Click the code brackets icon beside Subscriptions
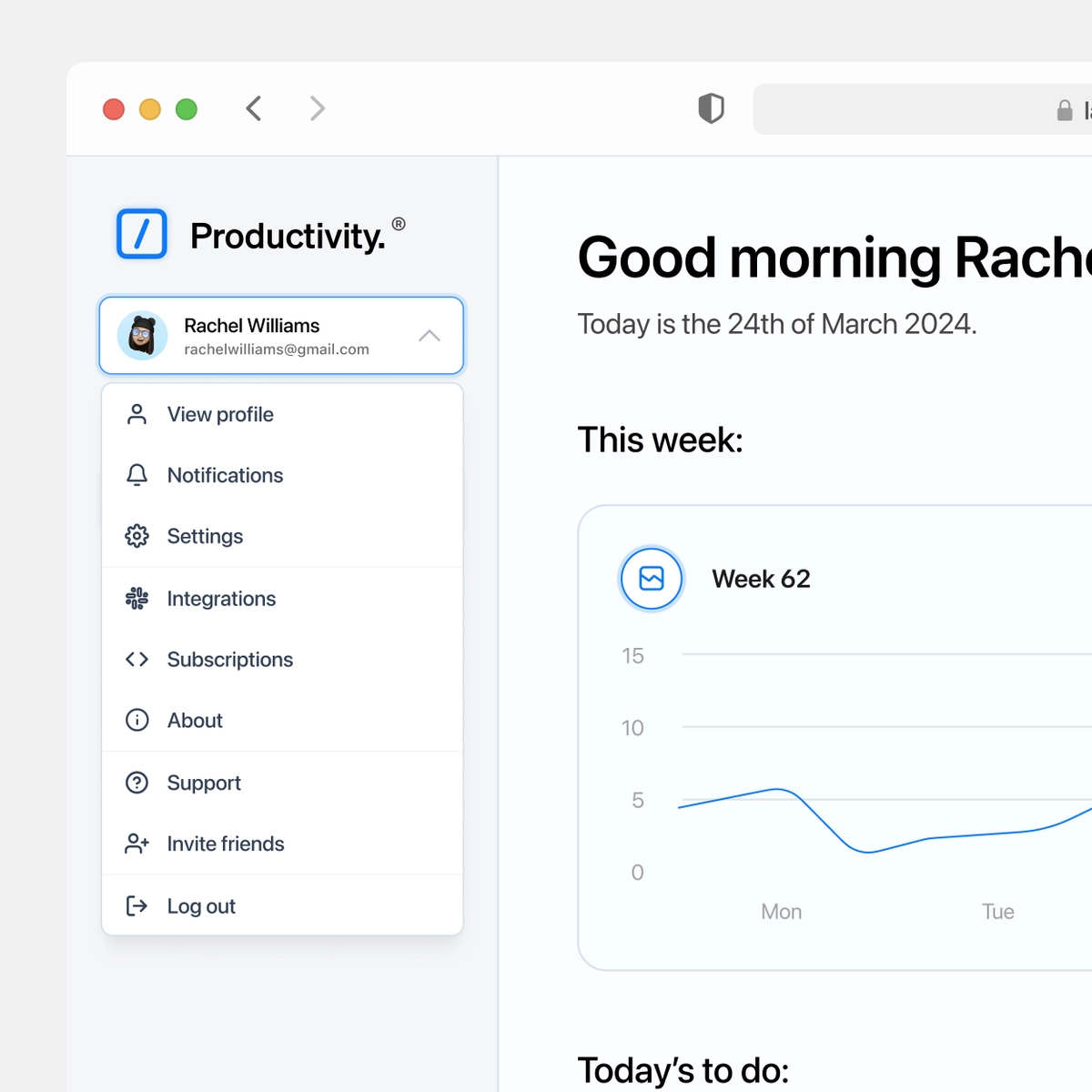The image size is (1092, 1092). [136, 659]
